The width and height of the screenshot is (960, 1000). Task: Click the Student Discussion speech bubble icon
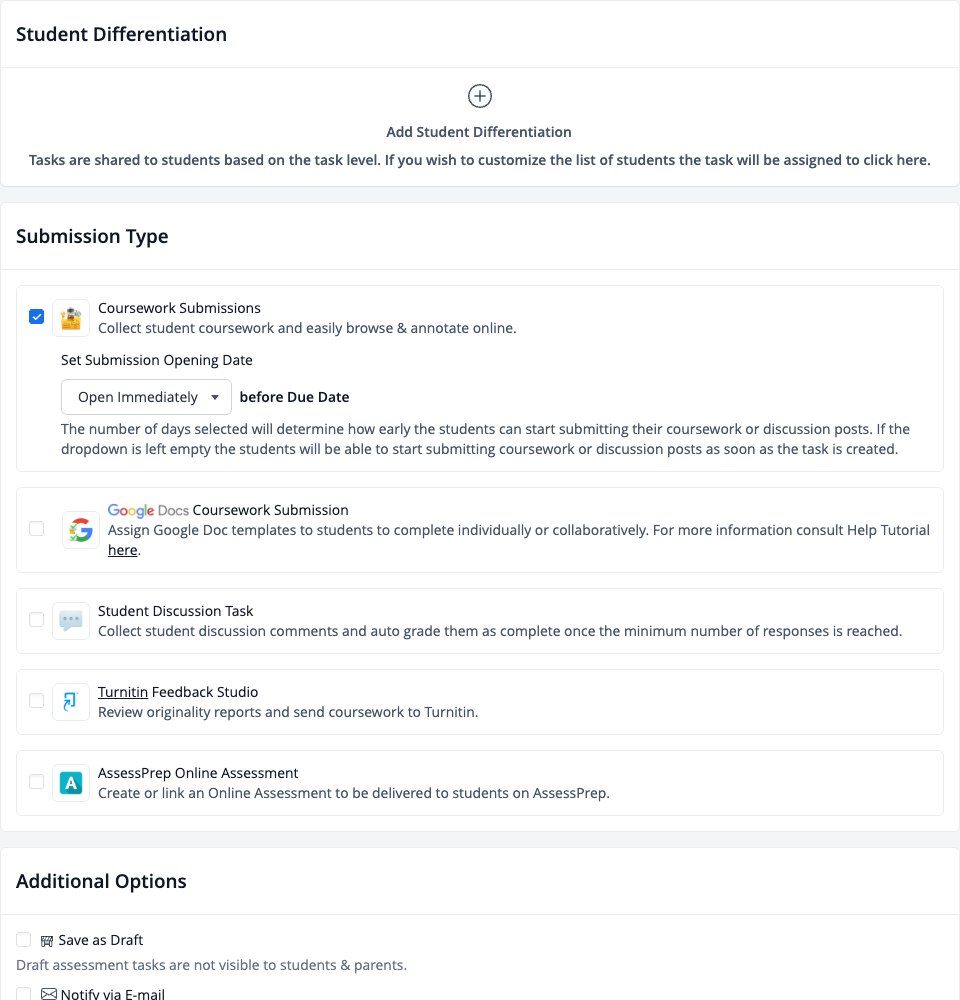(71, 621)
